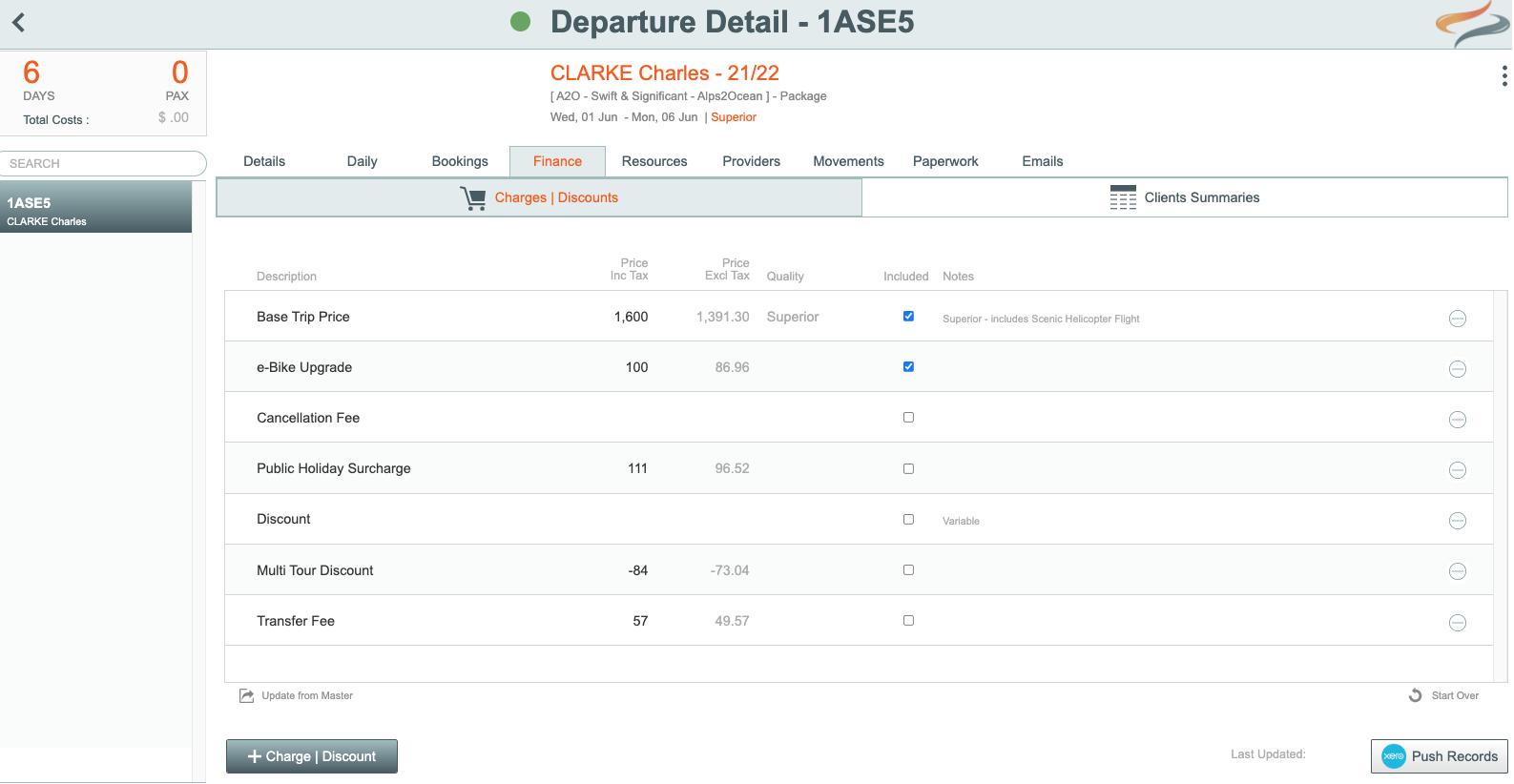1514x784 pixels.
Task: Select the 1ASE5 CLARKE Charles list item
Action: (95, 207)
